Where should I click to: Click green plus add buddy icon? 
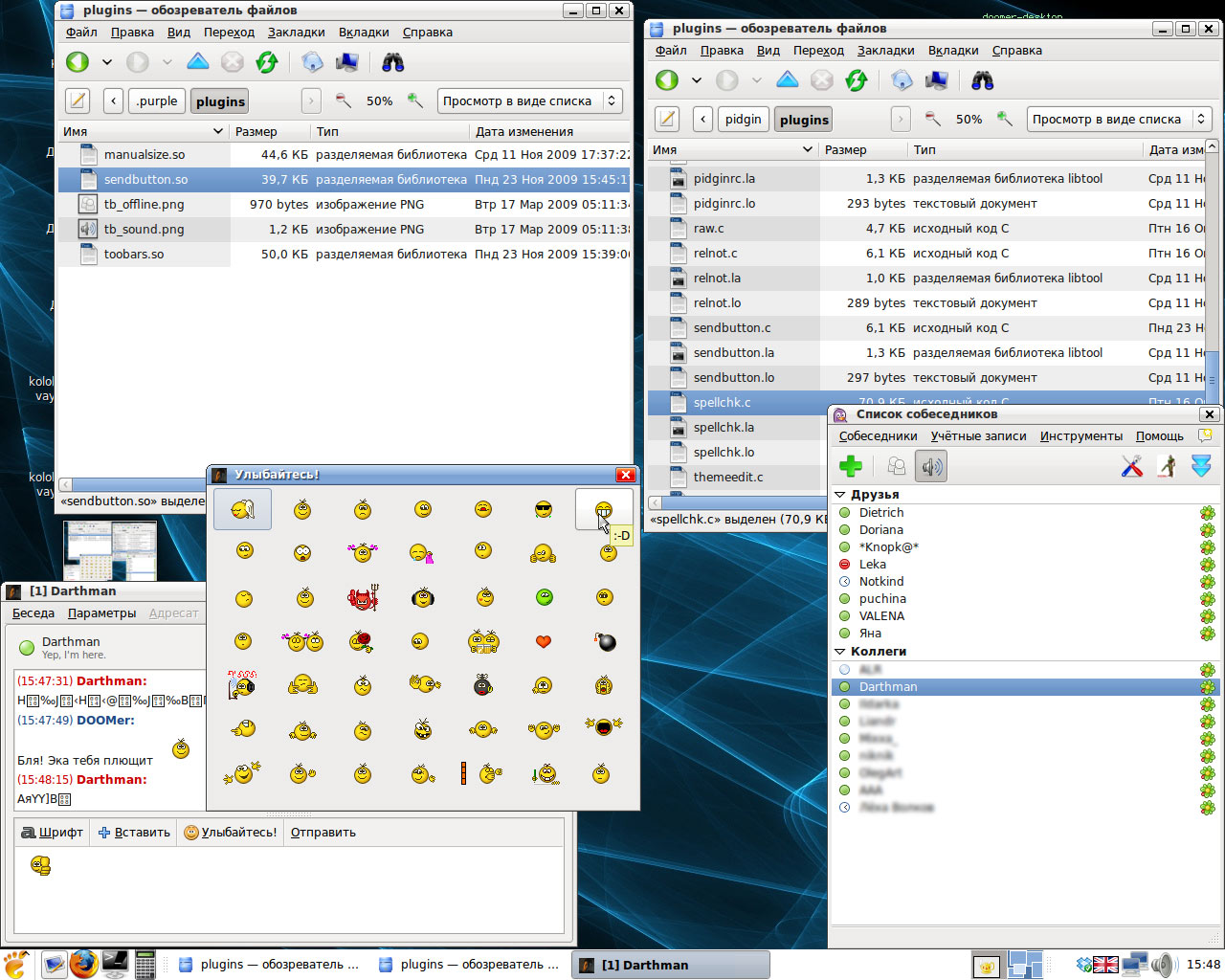tap(851, 466)
